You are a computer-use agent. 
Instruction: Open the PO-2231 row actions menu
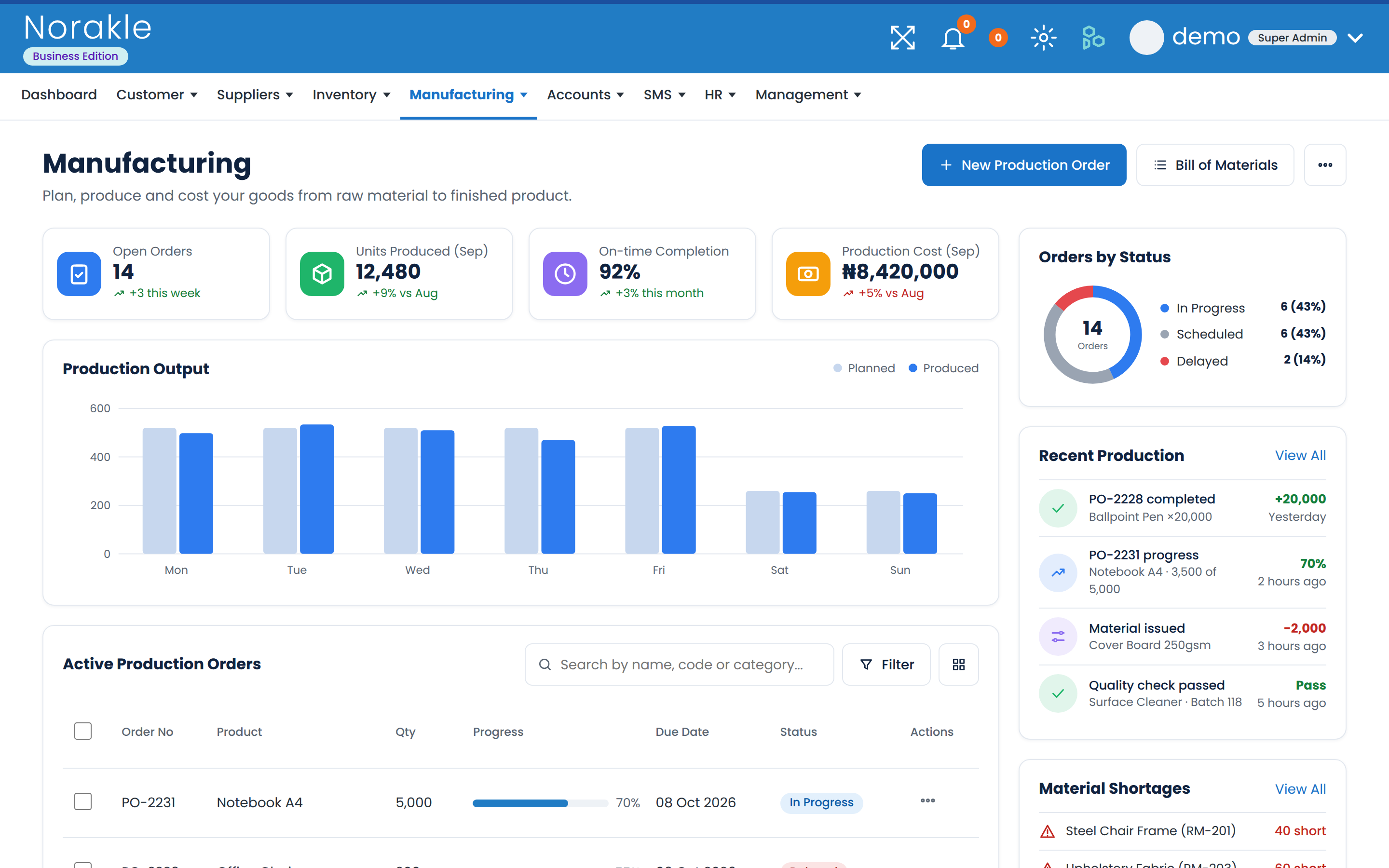(x=927, y=801)
